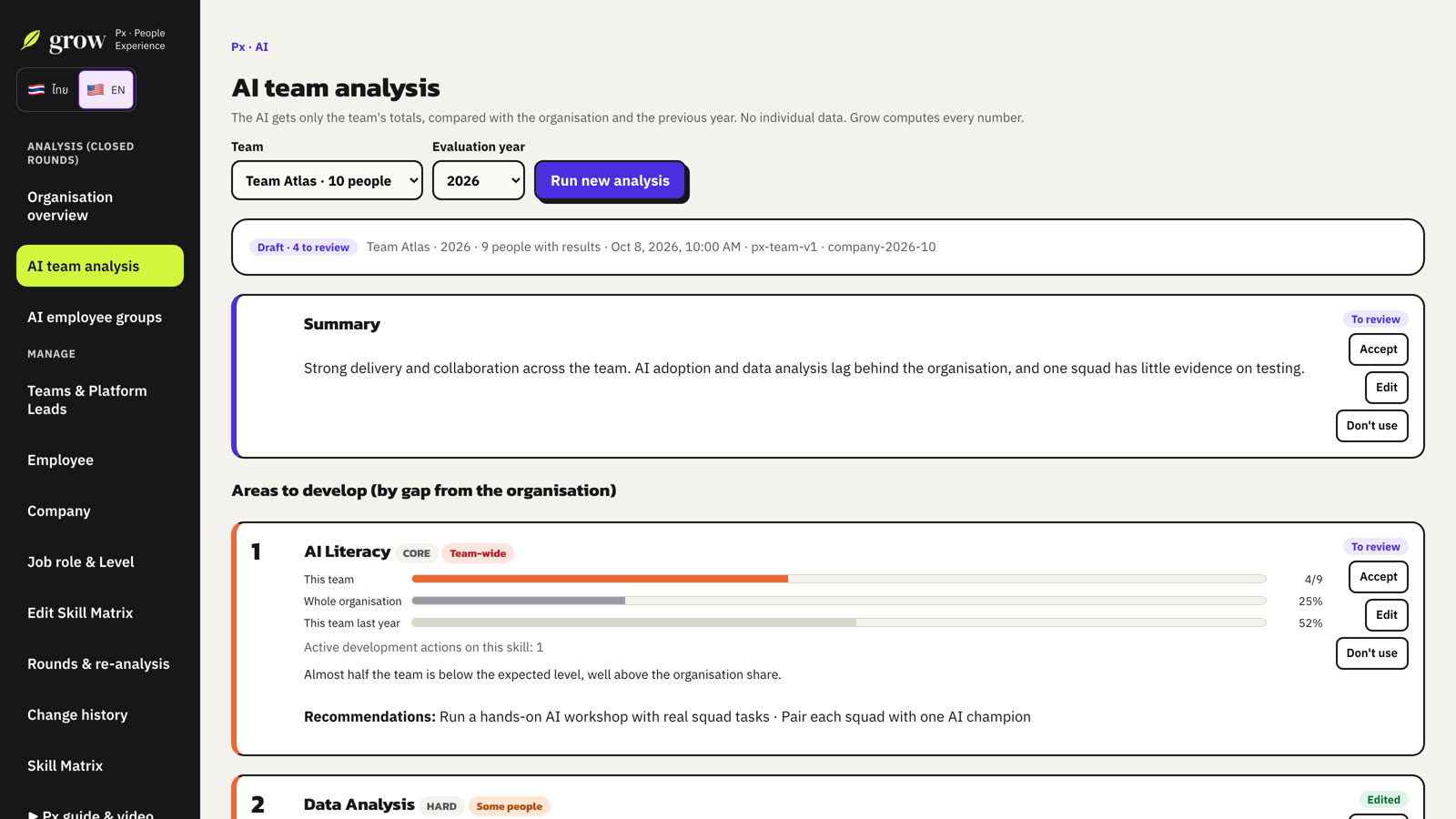Open the Evaluation year 2026 dropdown
Screen dimensions: 1456x819
click(x=479, y=180)
